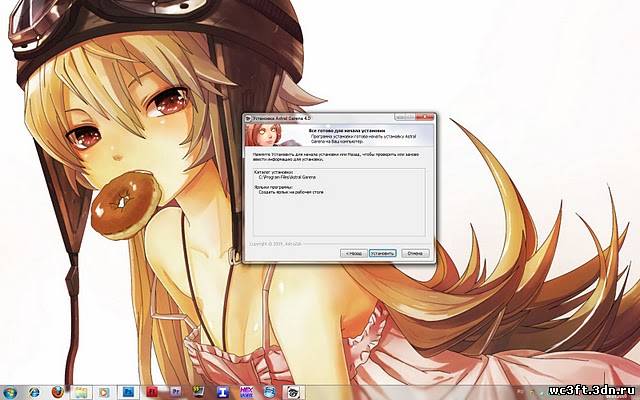640x400 pixels.
Task: Close the Astral Garena installer window
Action: coord(426,116)
